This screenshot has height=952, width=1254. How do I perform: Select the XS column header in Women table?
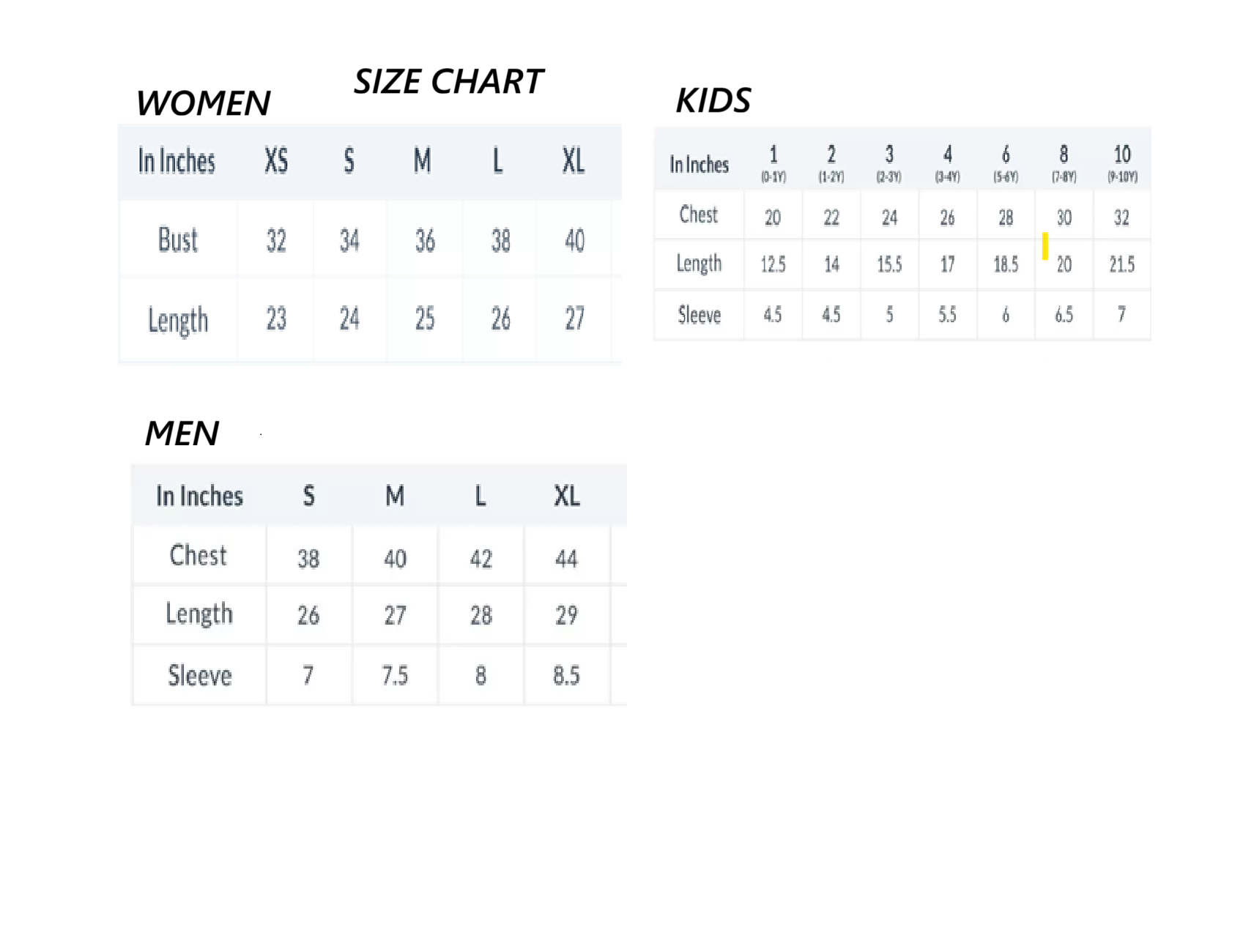click(276, 161)
